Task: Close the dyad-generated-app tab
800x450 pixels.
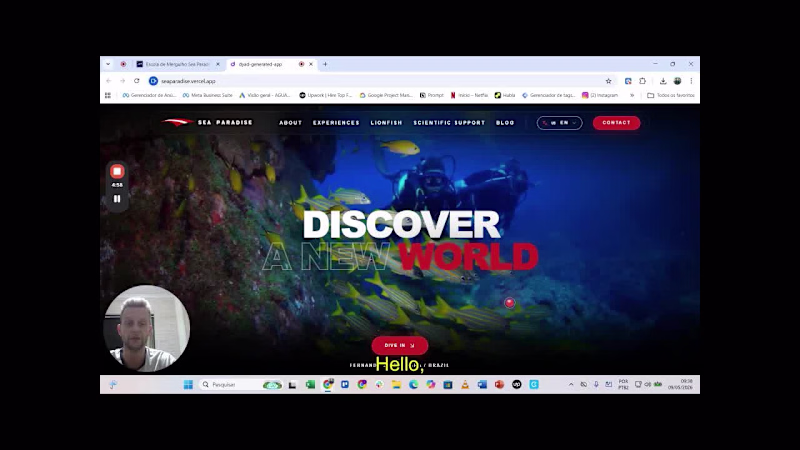Action: [x=311, y=64]
